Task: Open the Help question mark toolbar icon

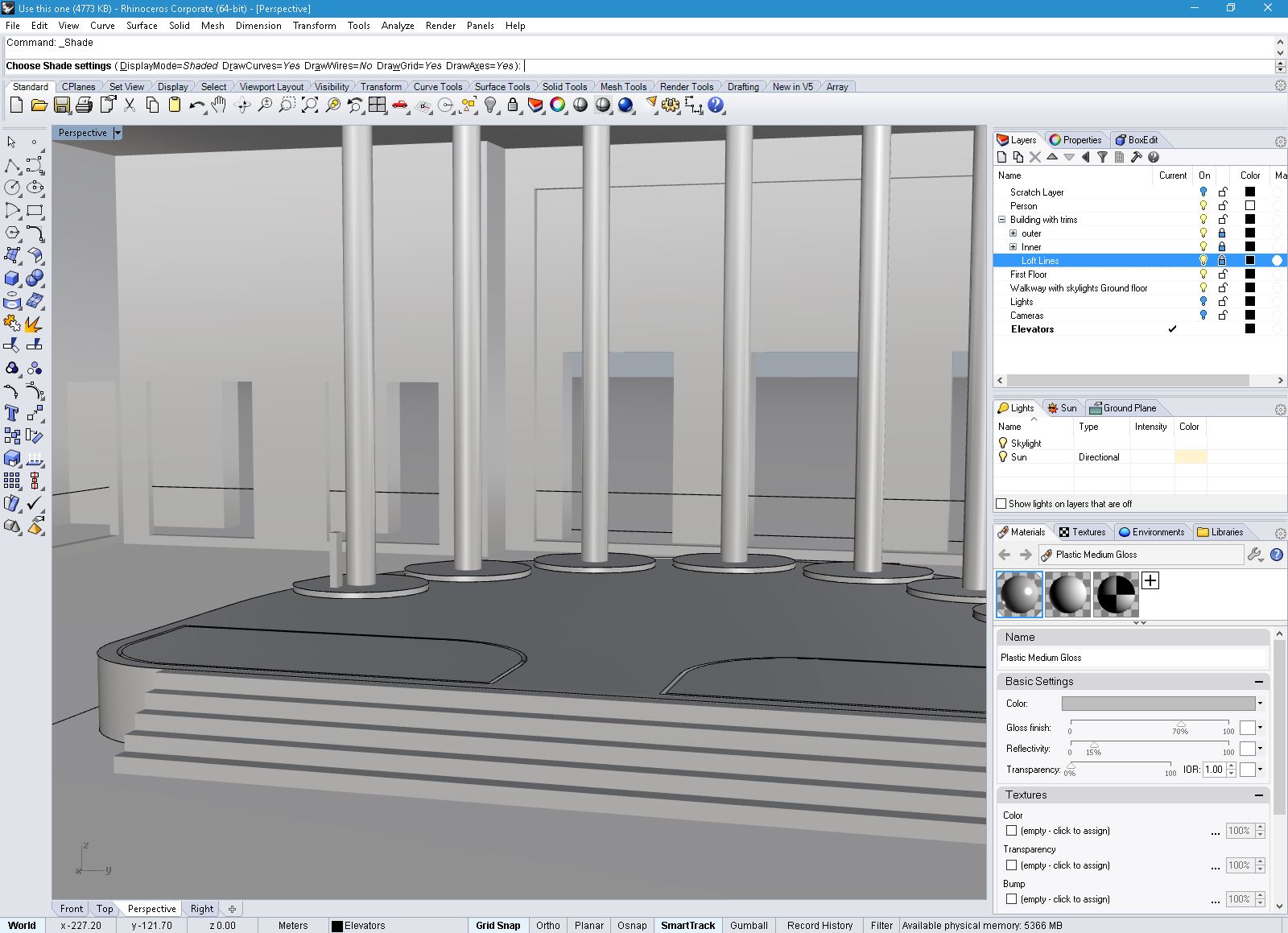Action: [x=716, y=105]
